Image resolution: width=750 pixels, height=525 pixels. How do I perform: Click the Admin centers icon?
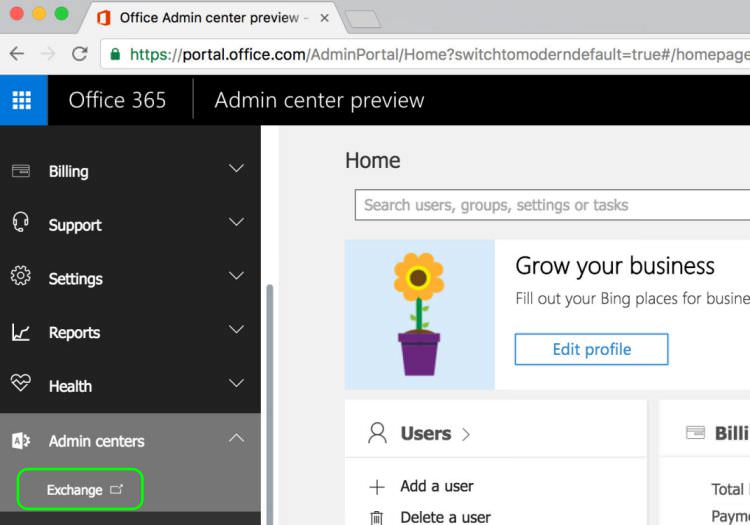click(x=21, y=440)
